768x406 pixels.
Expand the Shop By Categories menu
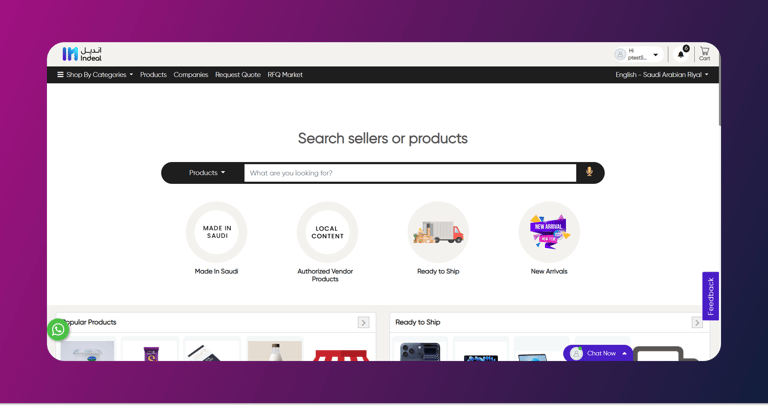point(95,75)
